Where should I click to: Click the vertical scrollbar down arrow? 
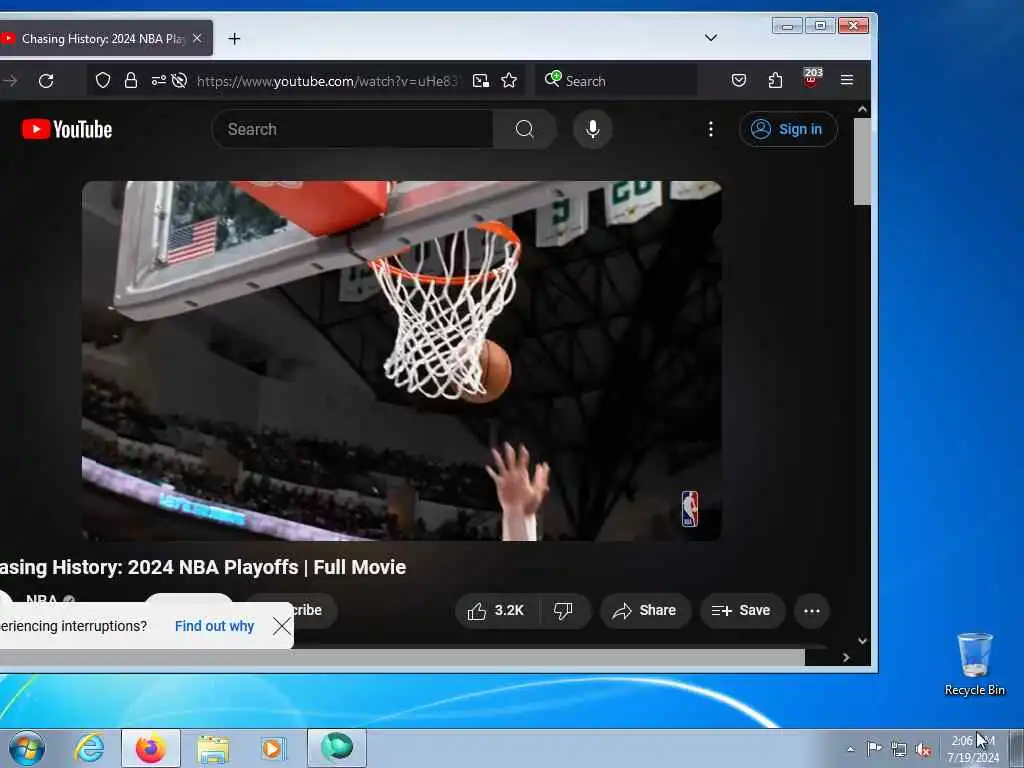(862, 641)
